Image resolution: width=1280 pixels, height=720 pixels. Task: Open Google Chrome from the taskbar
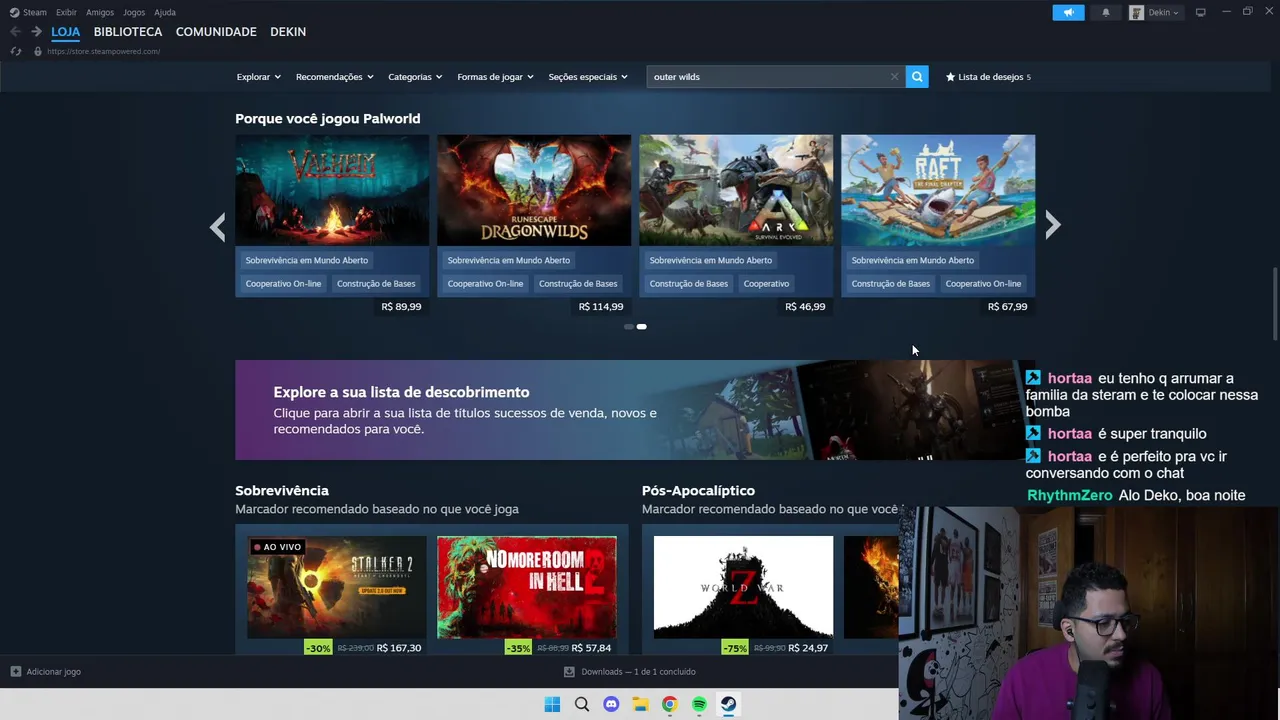click(669, 704)
